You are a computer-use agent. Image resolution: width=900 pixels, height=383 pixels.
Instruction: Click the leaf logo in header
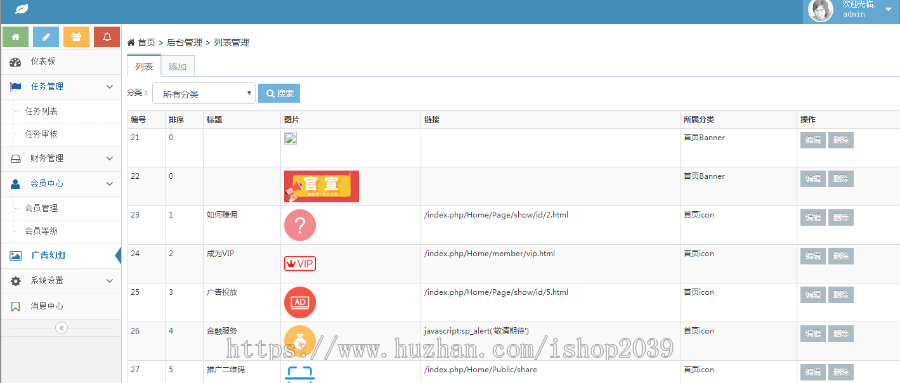click(x=22, y=9)
